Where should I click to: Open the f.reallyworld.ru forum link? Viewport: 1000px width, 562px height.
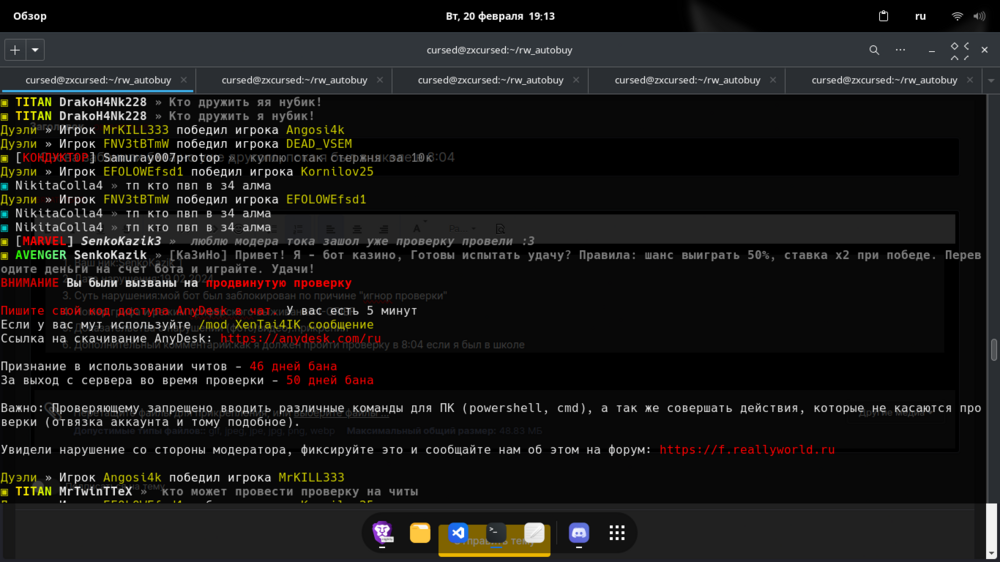pos(747,450)
